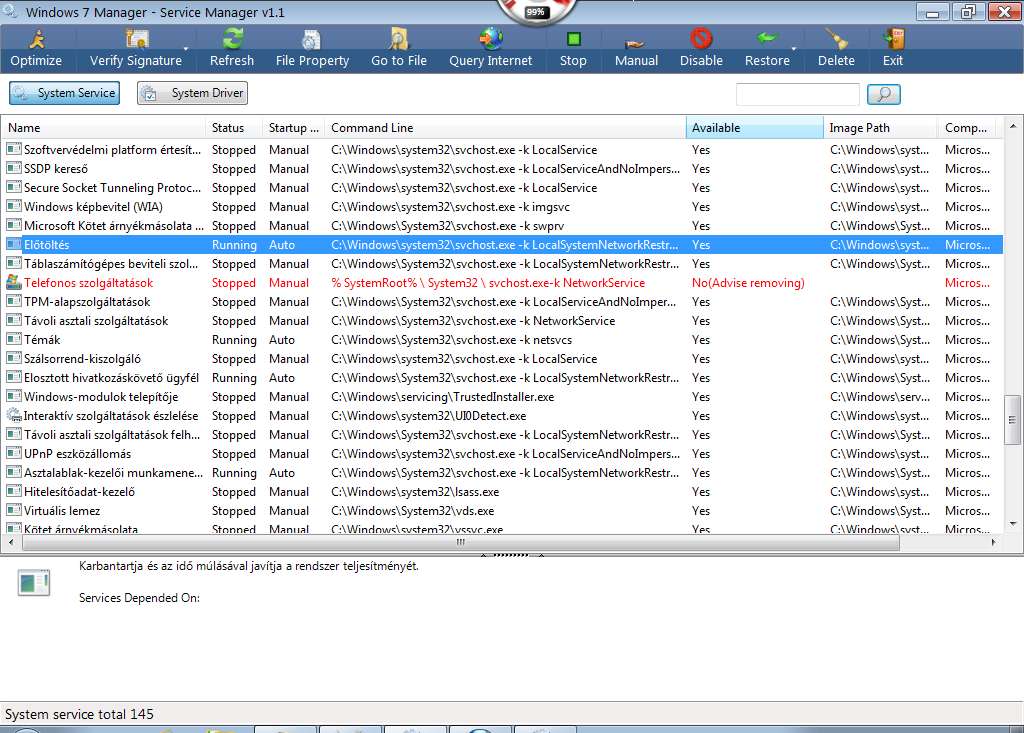Click the Go to File icon
This screenshot has height=733, width=1024.
click(398, 39)
